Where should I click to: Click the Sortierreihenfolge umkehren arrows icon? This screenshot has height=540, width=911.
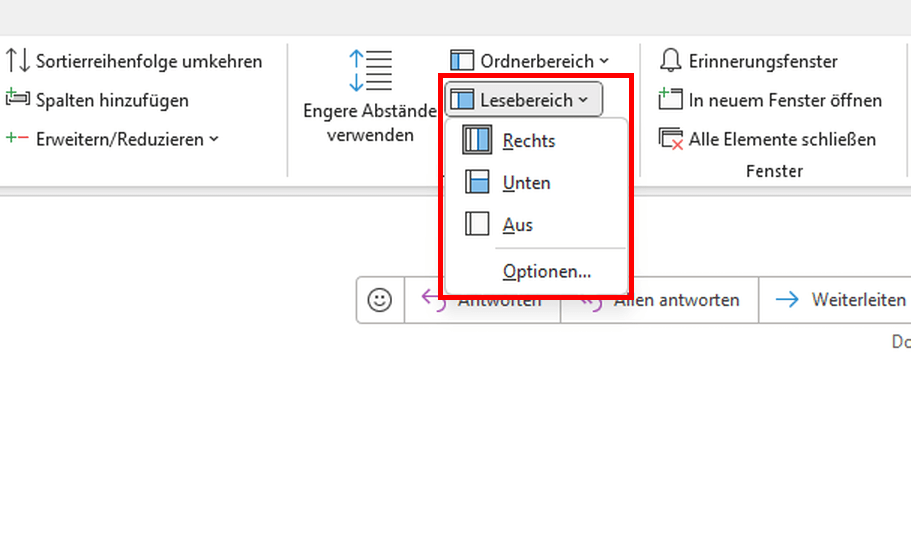[17, 60]
